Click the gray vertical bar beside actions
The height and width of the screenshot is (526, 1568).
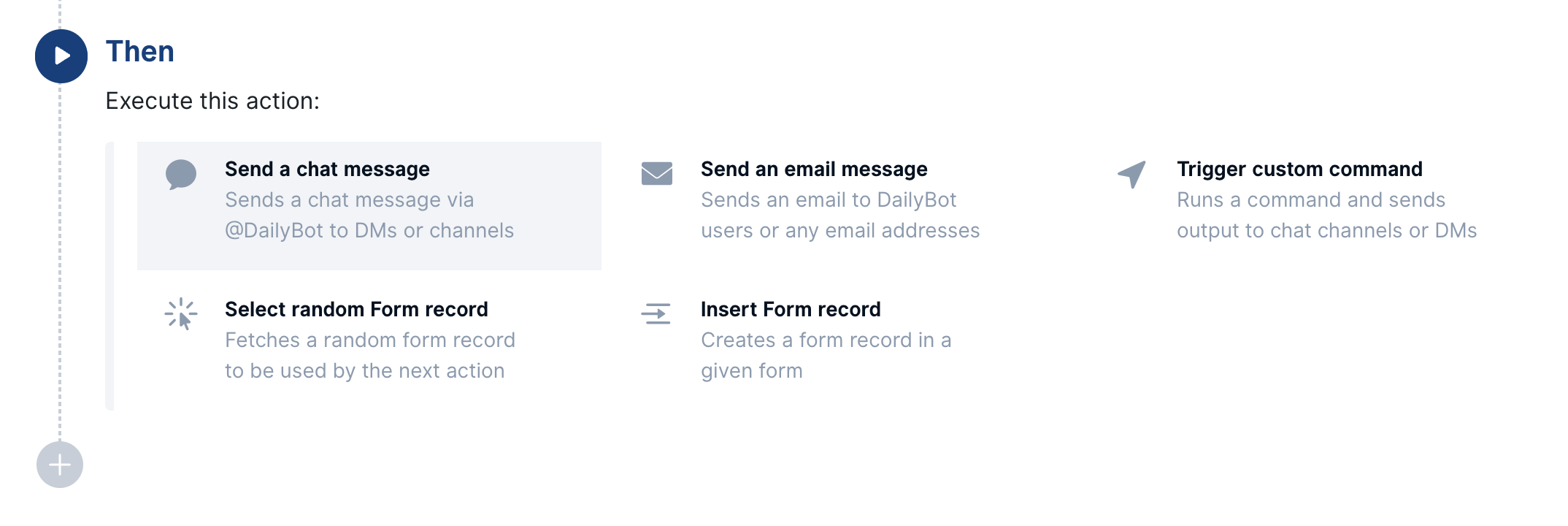tap(109, 276)
